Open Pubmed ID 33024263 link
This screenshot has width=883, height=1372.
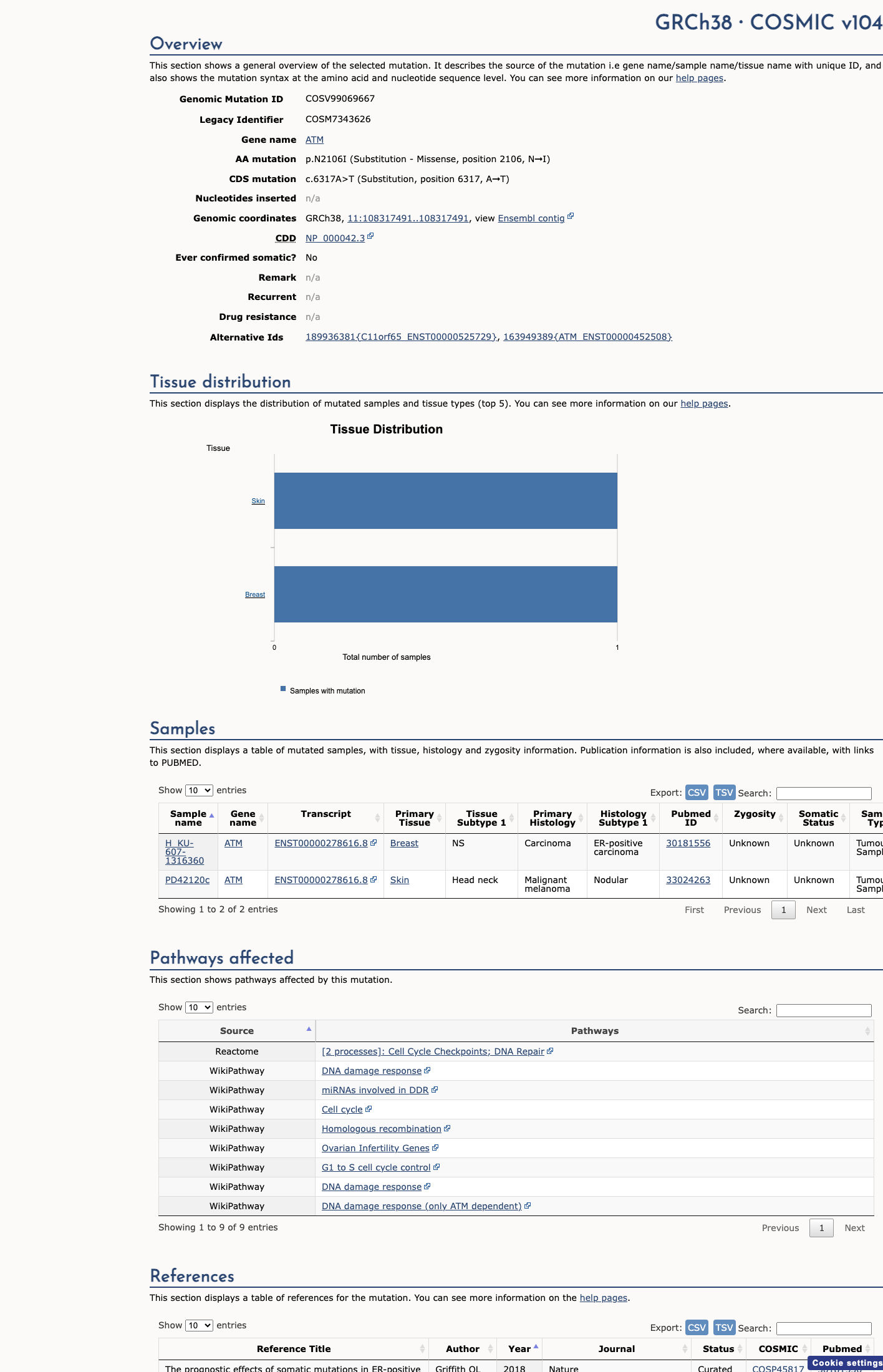[688, 880]
